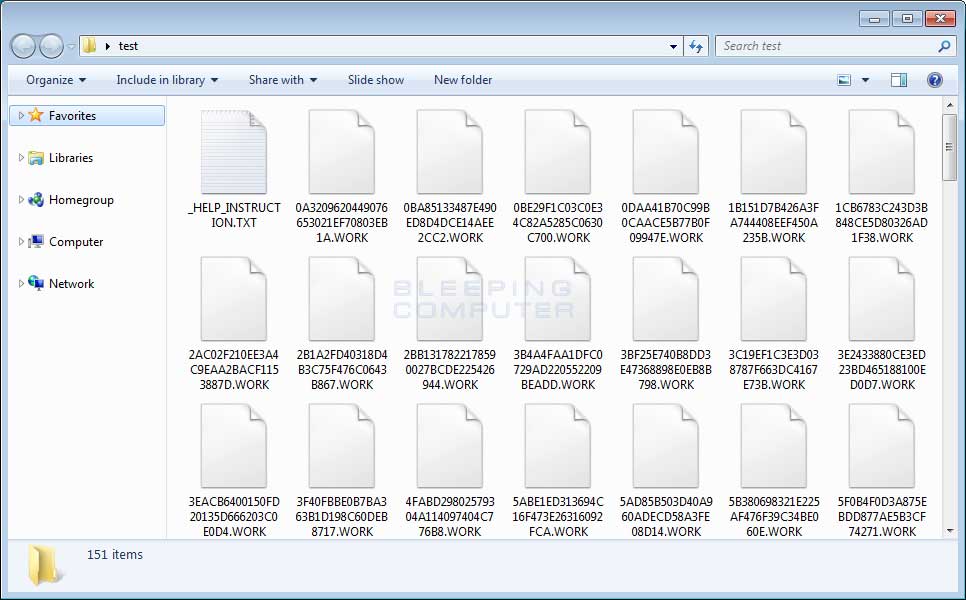Expand the Computer tree node arrow
This screenshot has width=966, height=600.
[21, 241]
